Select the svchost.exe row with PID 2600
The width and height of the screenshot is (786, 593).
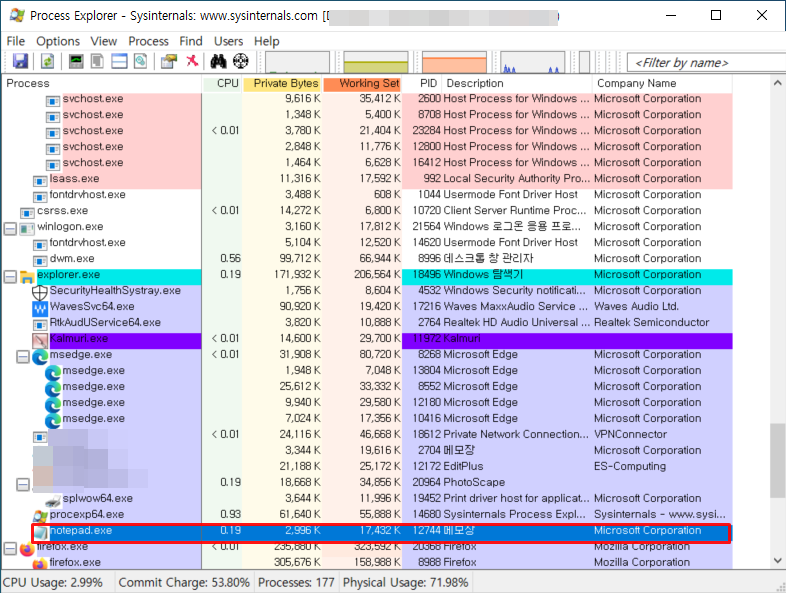pyautogui.click(x=367, y=99)
